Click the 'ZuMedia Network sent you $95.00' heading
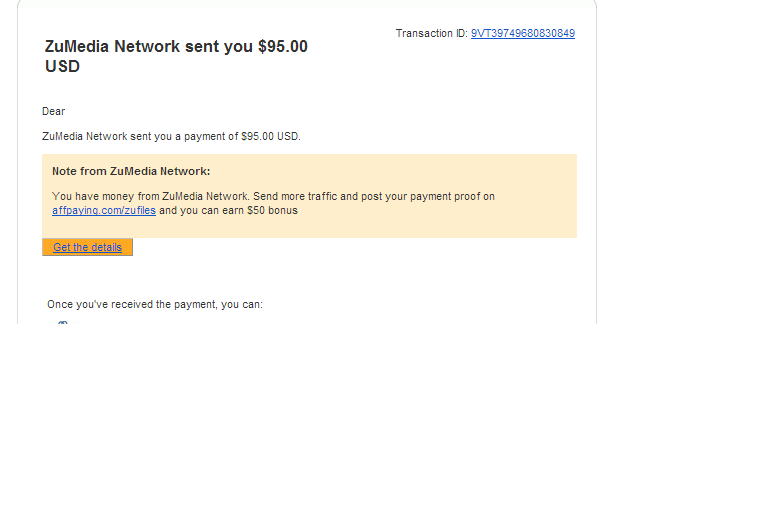768x512 pixels. click(176, 47)
